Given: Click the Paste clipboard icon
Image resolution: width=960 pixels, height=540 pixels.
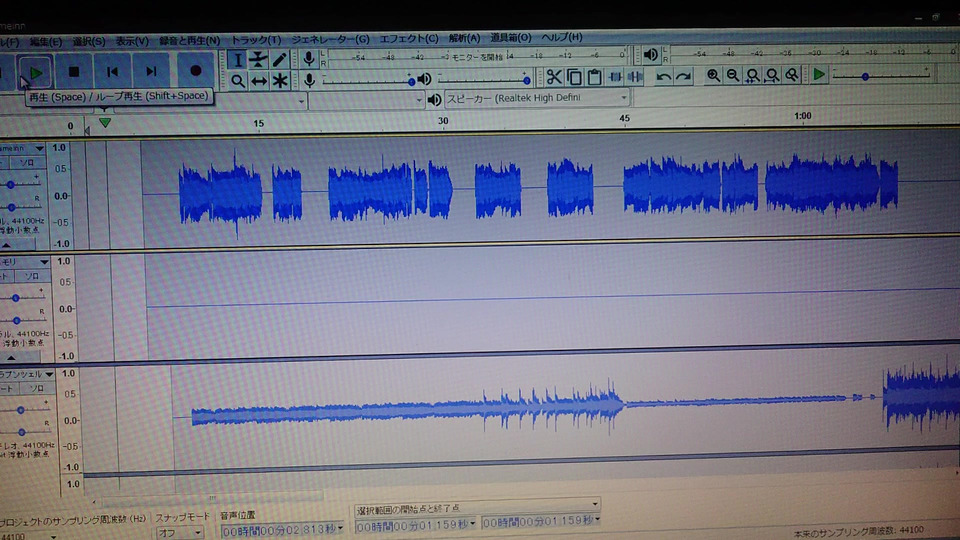Looking at the screenshot, I should coord(594,77).
